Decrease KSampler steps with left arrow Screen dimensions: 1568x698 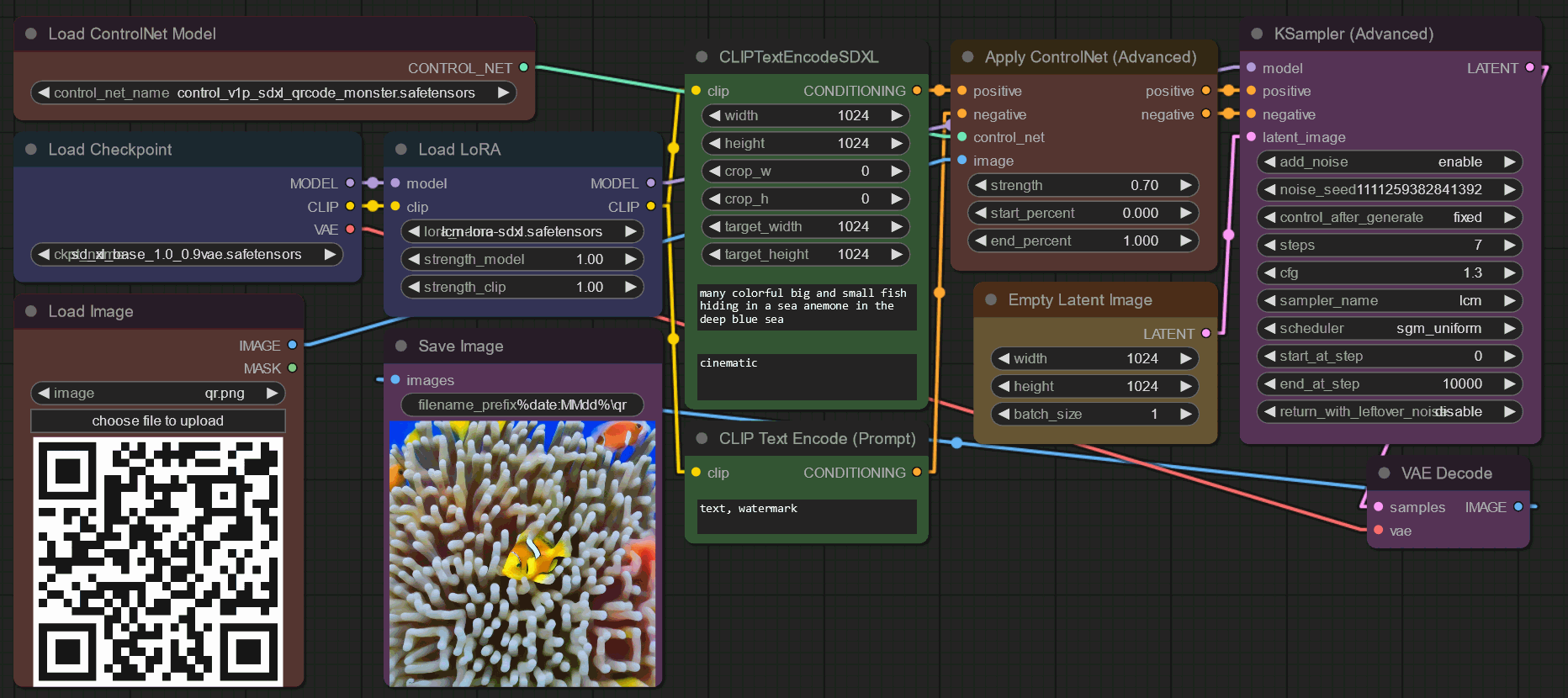tap(1269, 245)
